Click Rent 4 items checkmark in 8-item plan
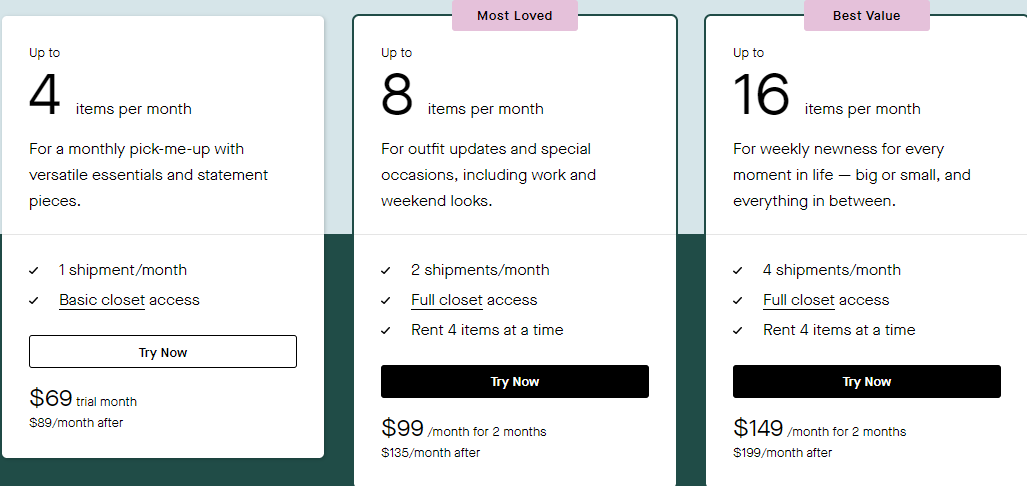The height and width of the screenshot is (486, 1027). (386, 330)
